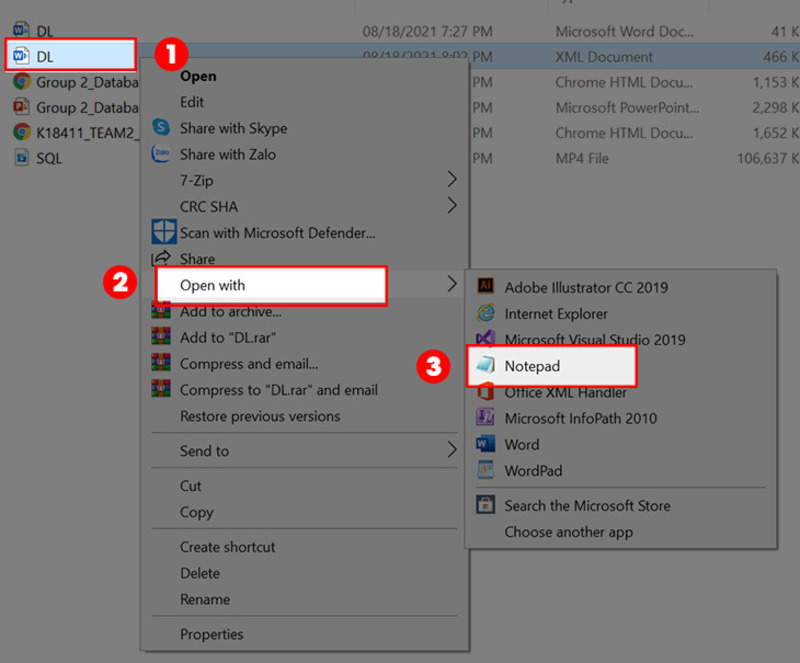This screenshot has height=663, width=800.
Task: Open Properties for the DL file
Action: 212,634
